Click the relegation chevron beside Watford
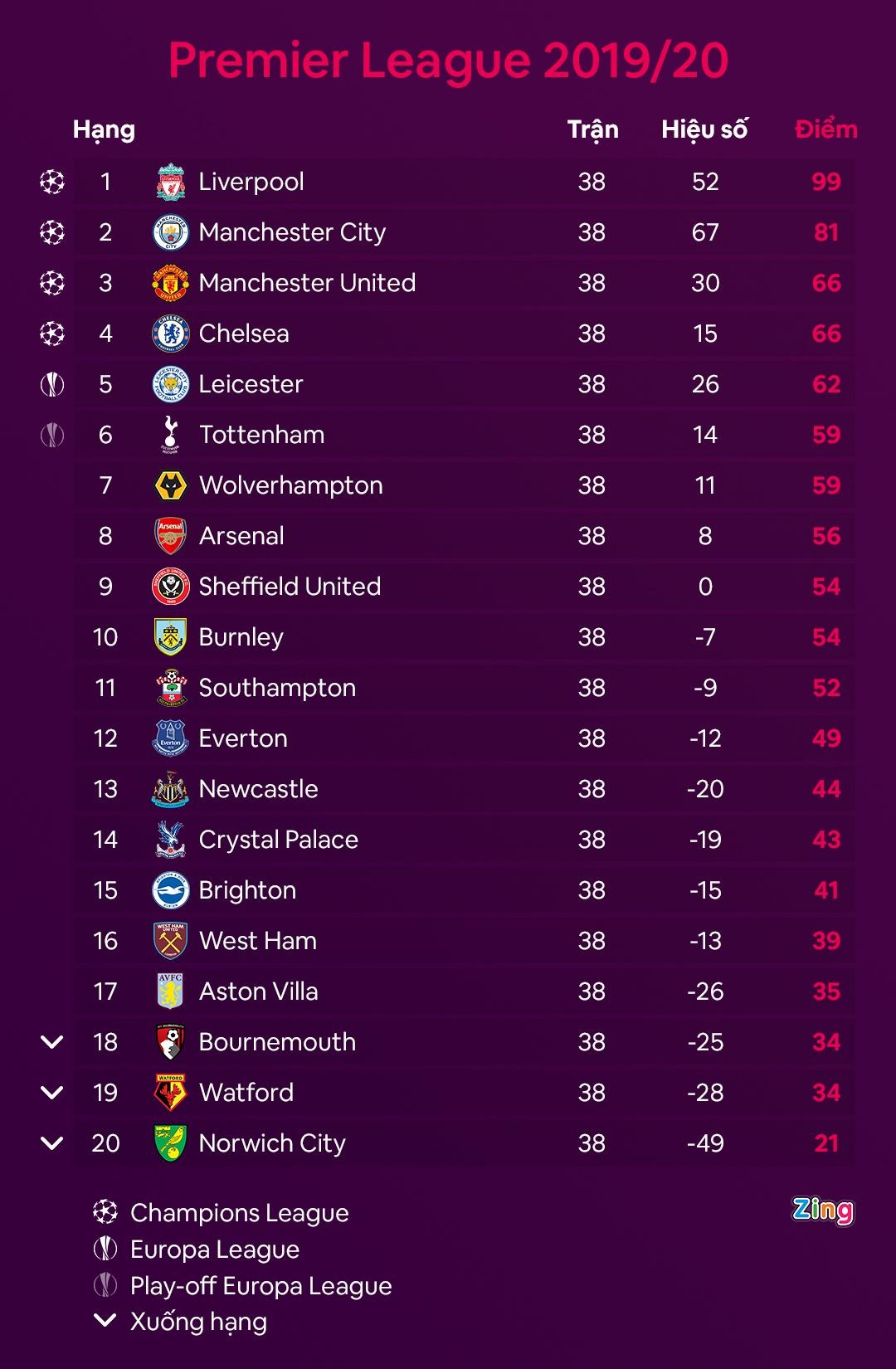 (52, 1093)
